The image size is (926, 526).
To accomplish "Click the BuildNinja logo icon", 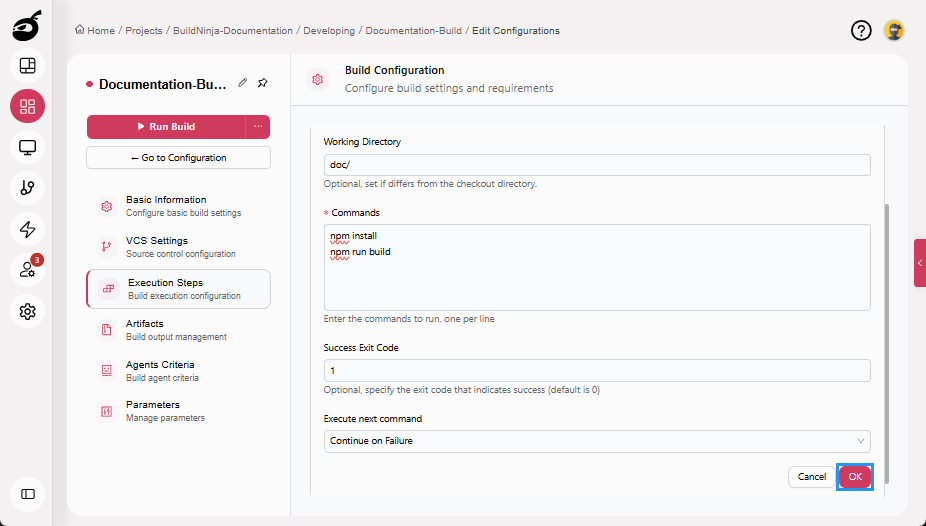I will pyautogui.click(x=27, y=26).
